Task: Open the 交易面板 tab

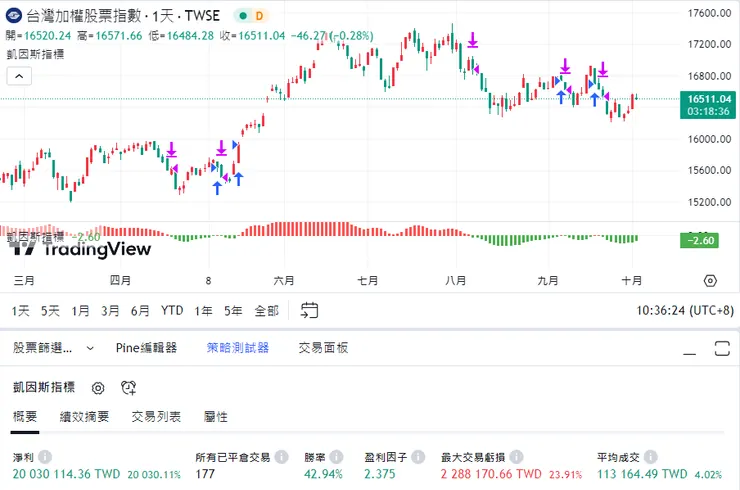Action: [x=323, y=348]
